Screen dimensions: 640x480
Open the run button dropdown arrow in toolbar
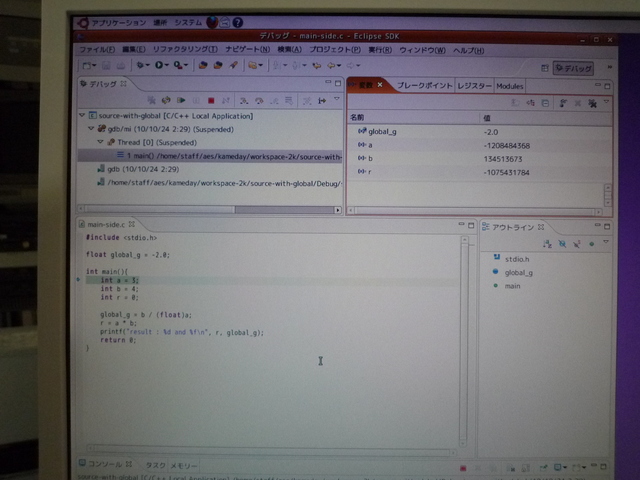point(166,66)
